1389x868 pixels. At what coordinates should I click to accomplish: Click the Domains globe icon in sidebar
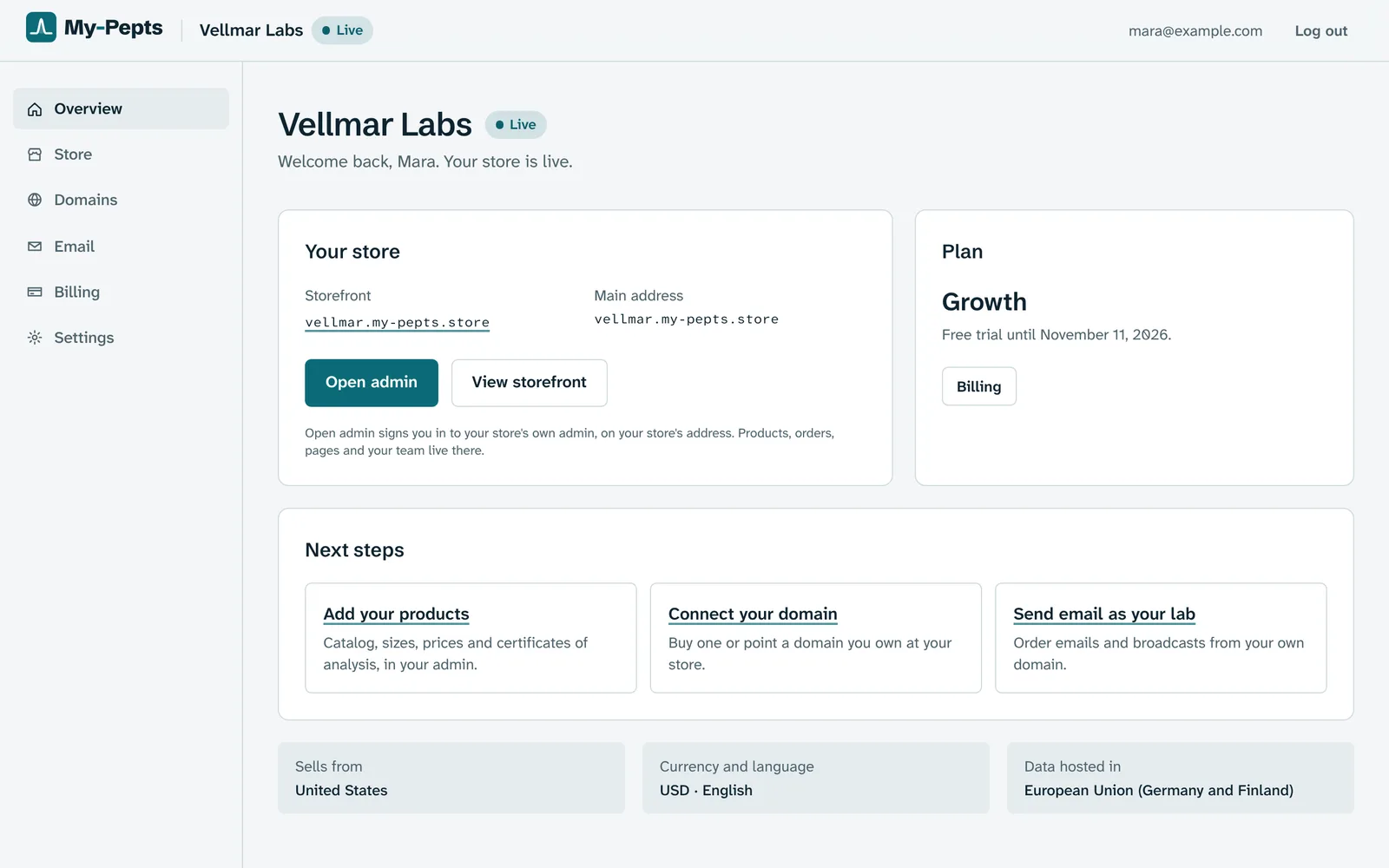(x=35, y=200)
